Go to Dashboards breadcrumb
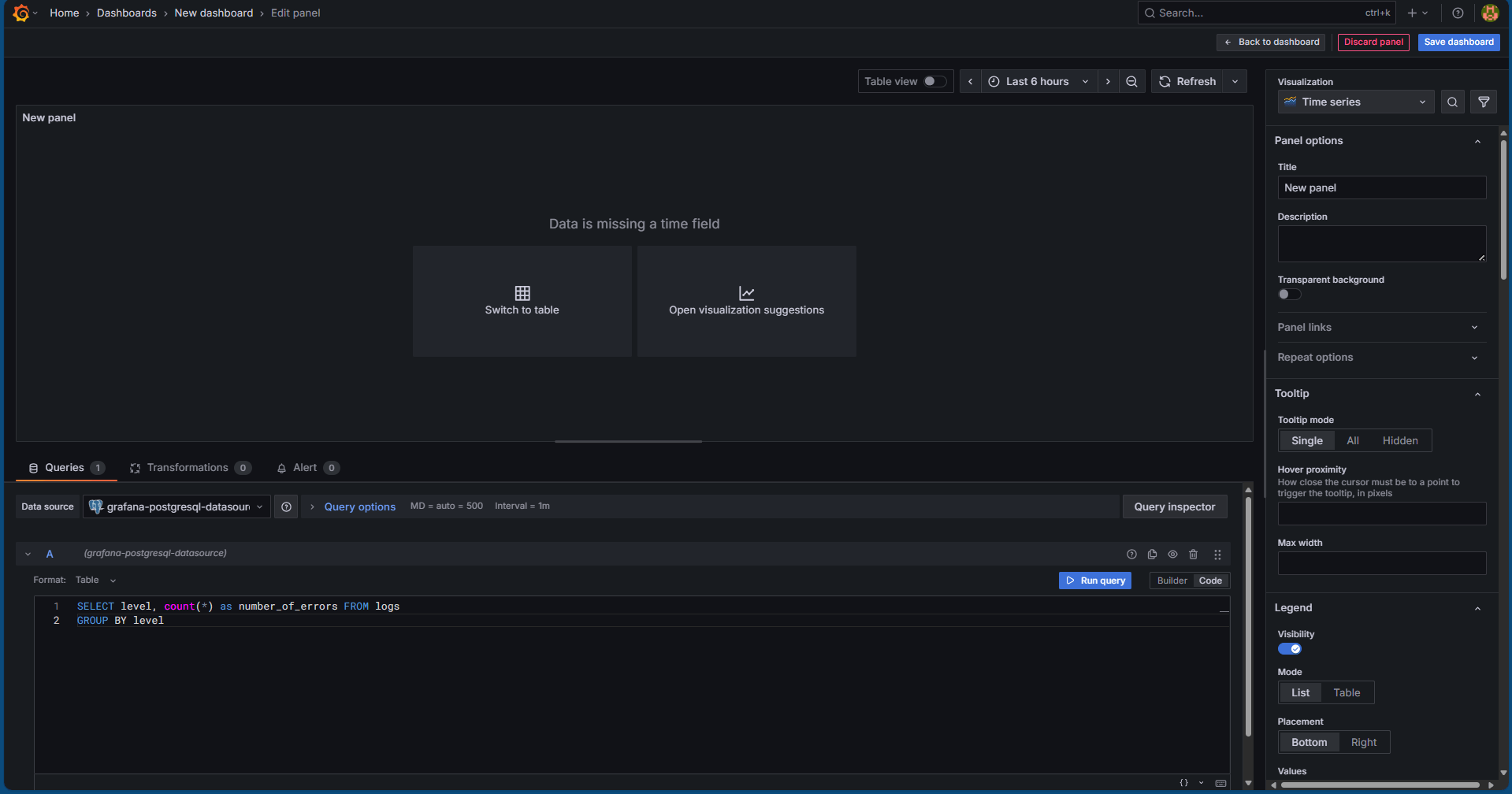Viewport: 1512px width, 794px height. pyautogui.click(x=127, y=13)
